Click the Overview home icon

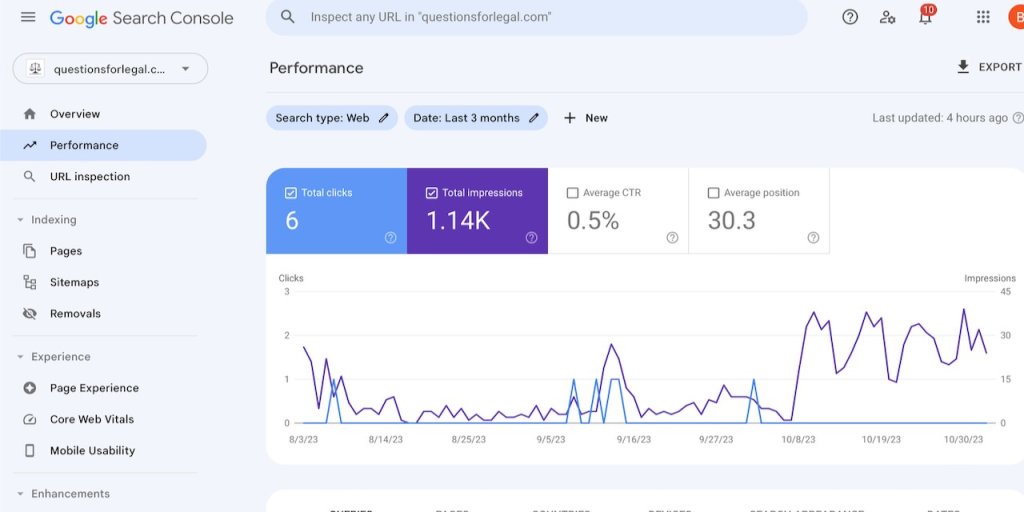(x=29, y=114)
